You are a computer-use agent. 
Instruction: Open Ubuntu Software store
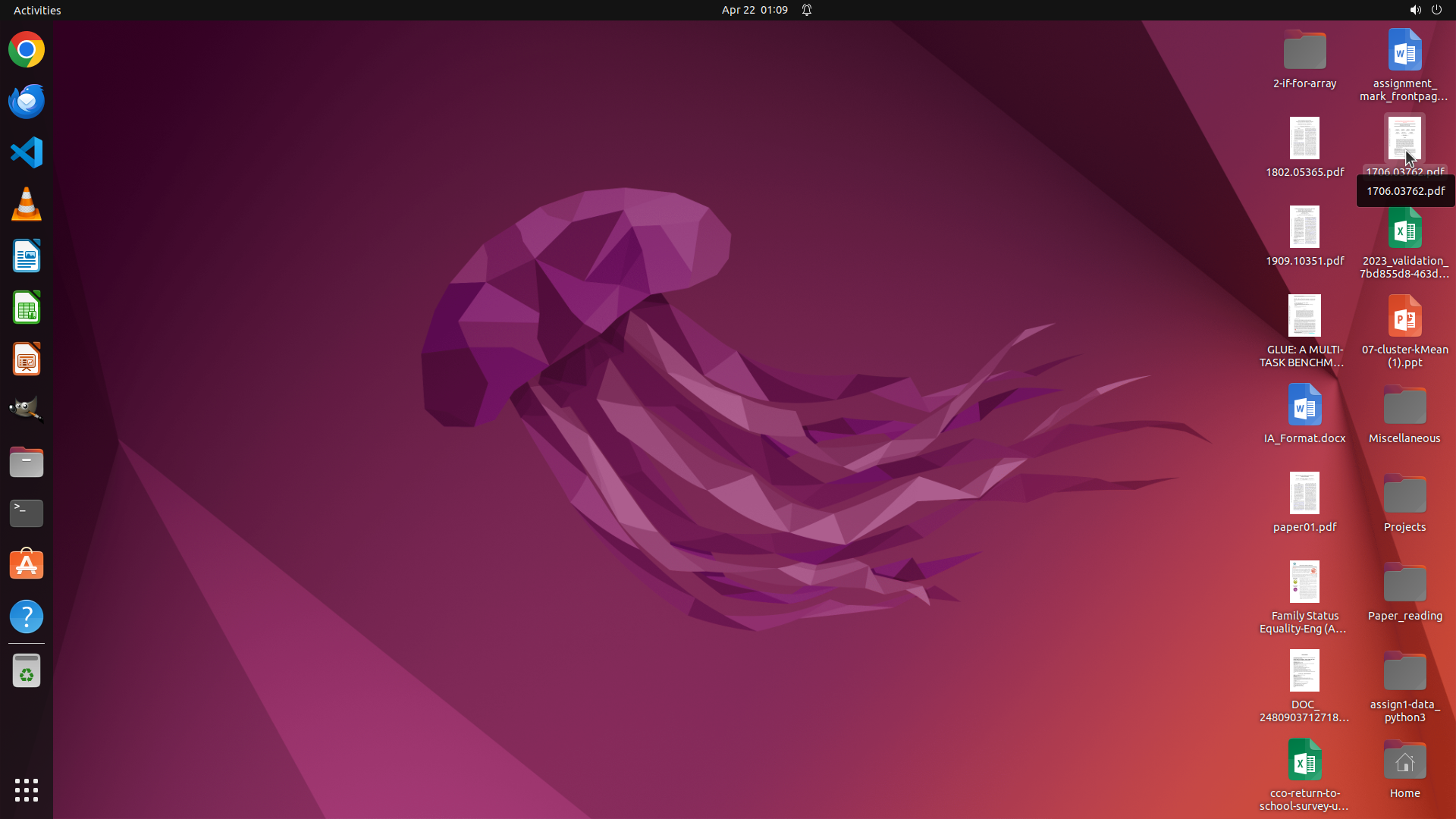[27, 565]
